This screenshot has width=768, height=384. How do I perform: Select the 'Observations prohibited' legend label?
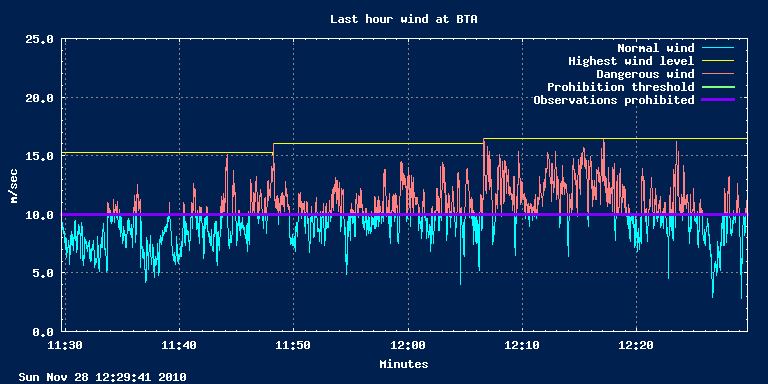click(614, 100)
